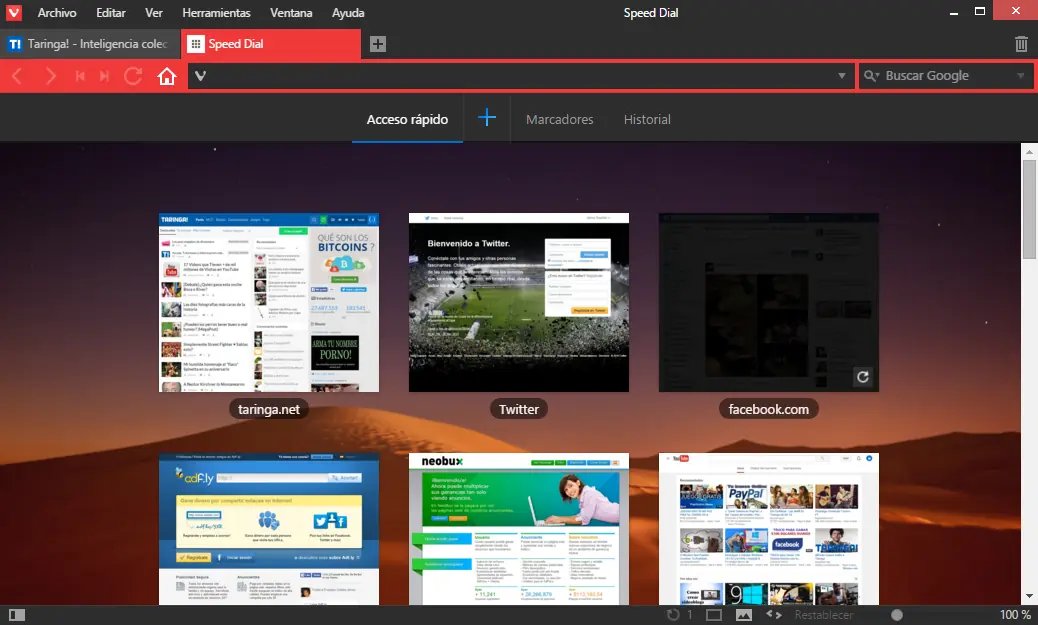Click the rewind navigation icon
Screen dimensions: 1038x625
80,76
